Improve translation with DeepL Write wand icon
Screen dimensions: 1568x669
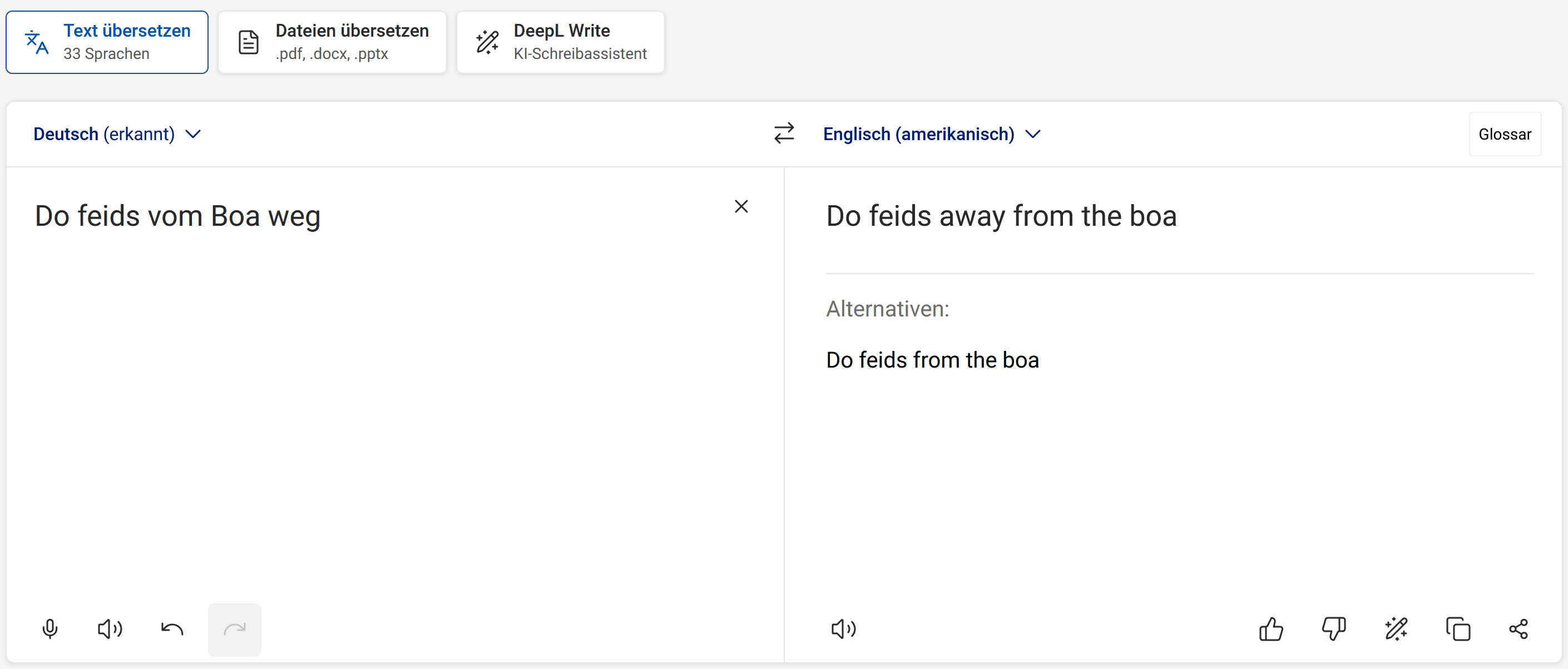coord(1396,629)
